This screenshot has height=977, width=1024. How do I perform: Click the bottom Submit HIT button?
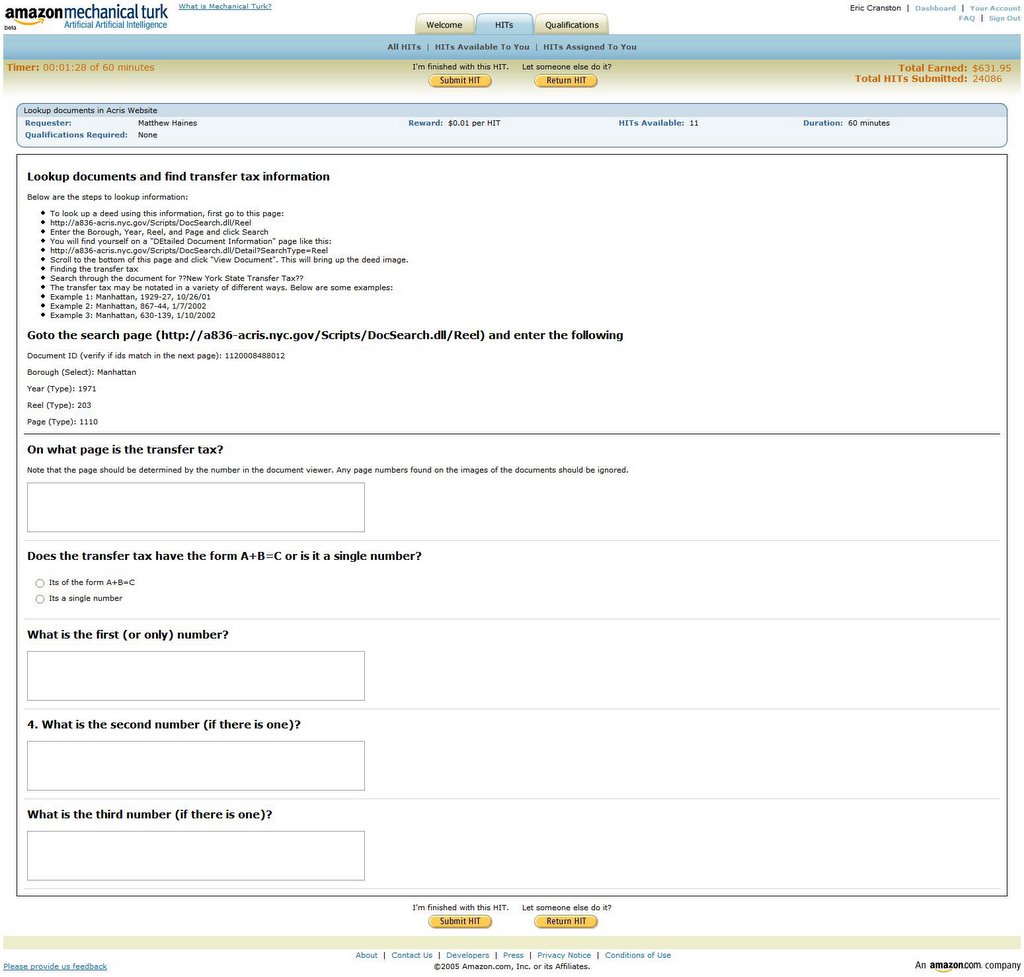460,921
